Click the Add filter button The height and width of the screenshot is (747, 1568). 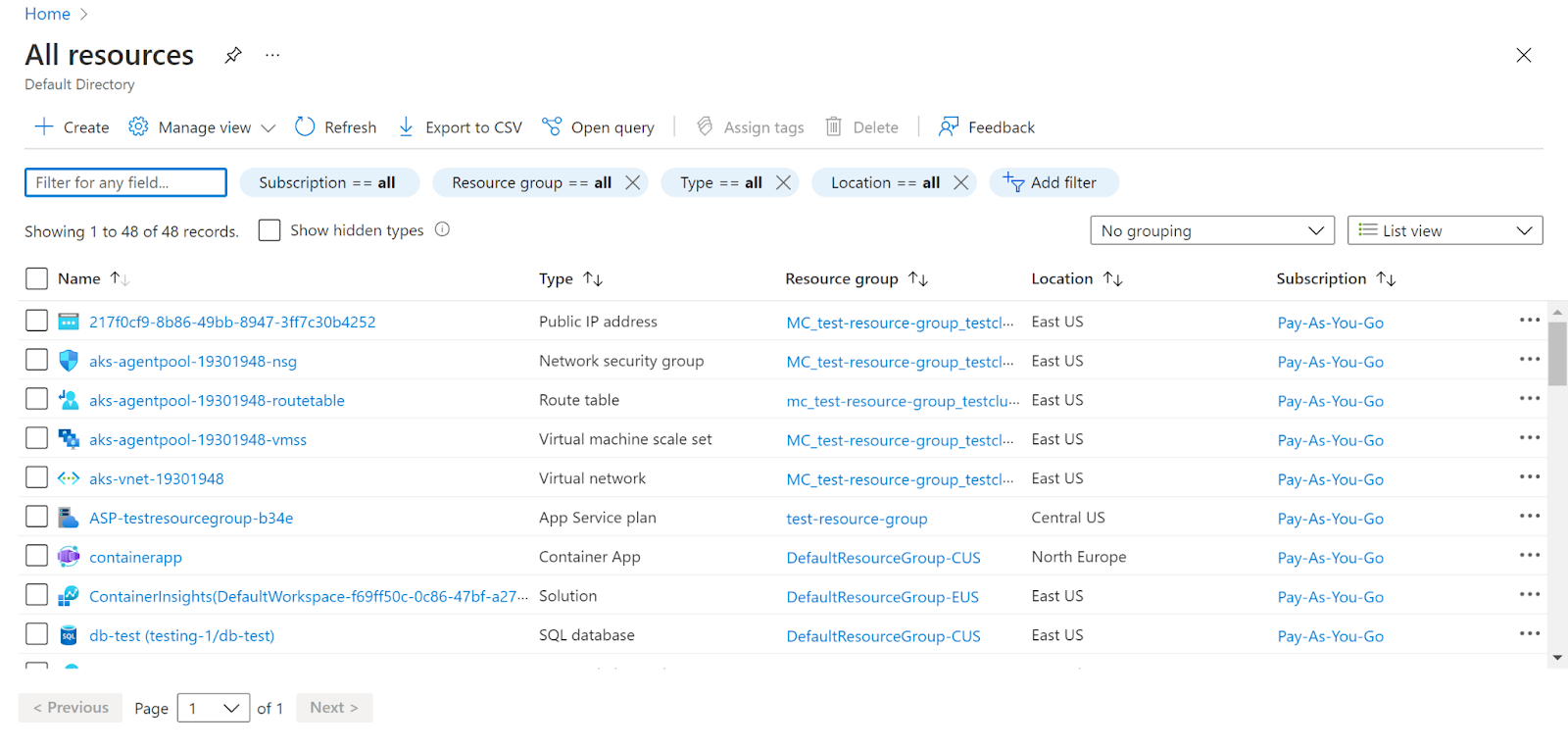tap(1053, 183)
